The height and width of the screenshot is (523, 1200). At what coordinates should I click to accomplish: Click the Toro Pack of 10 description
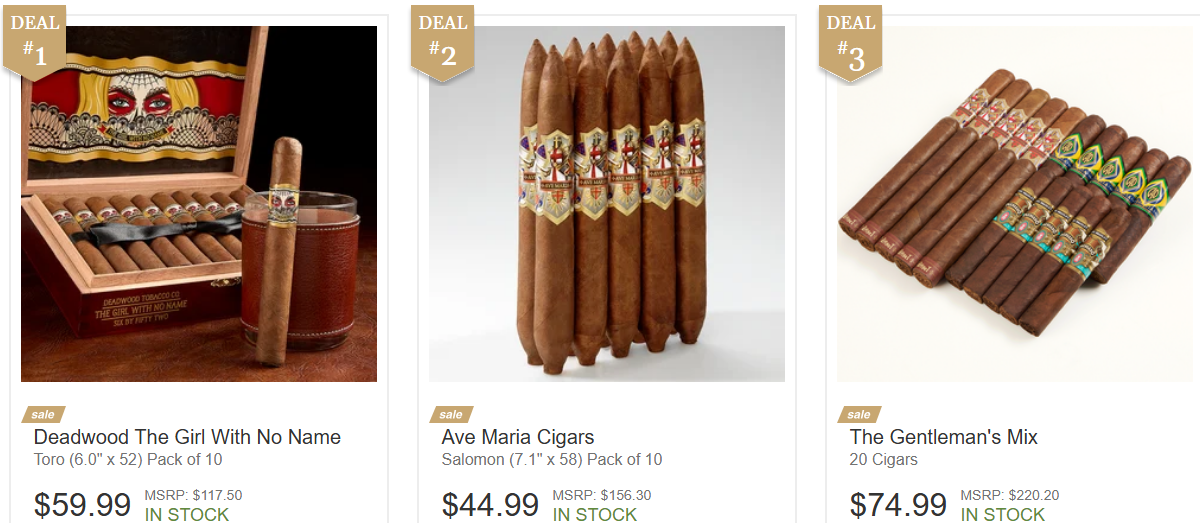pyautogui.click(x=128, y=460)
